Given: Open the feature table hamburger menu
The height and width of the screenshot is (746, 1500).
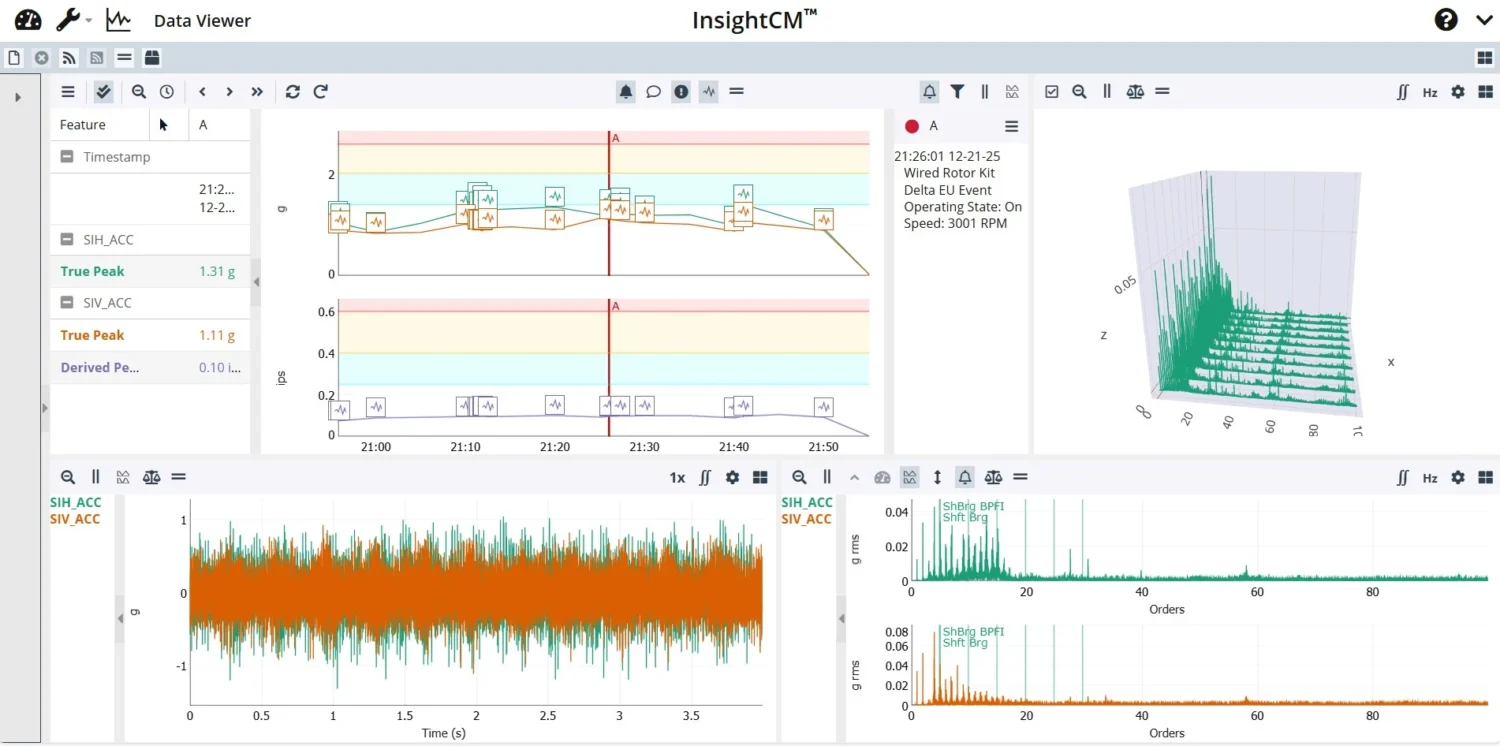Looking at the screenshot, I should tap(68, 92).
